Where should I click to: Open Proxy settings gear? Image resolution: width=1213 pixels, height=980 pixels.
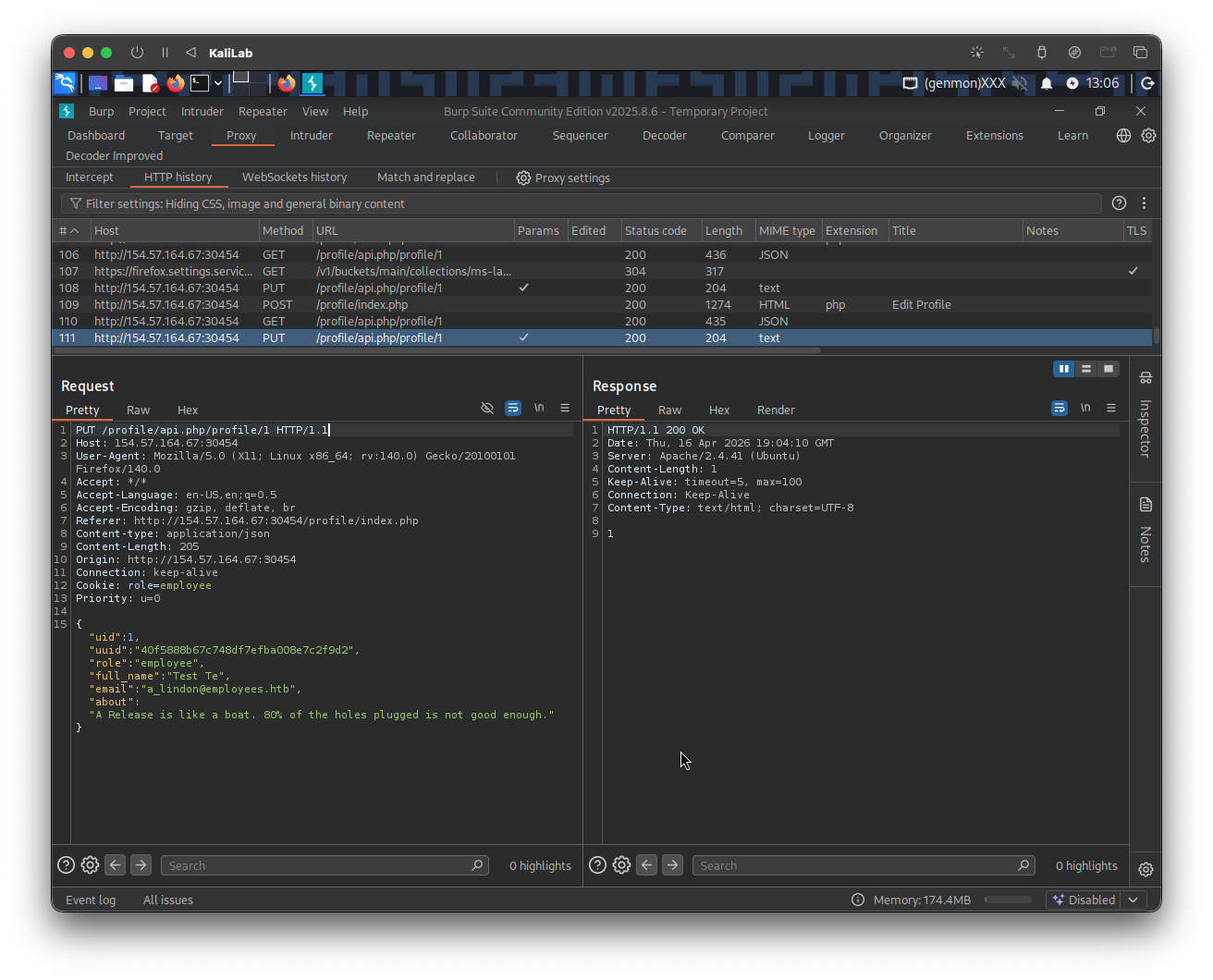563,178
